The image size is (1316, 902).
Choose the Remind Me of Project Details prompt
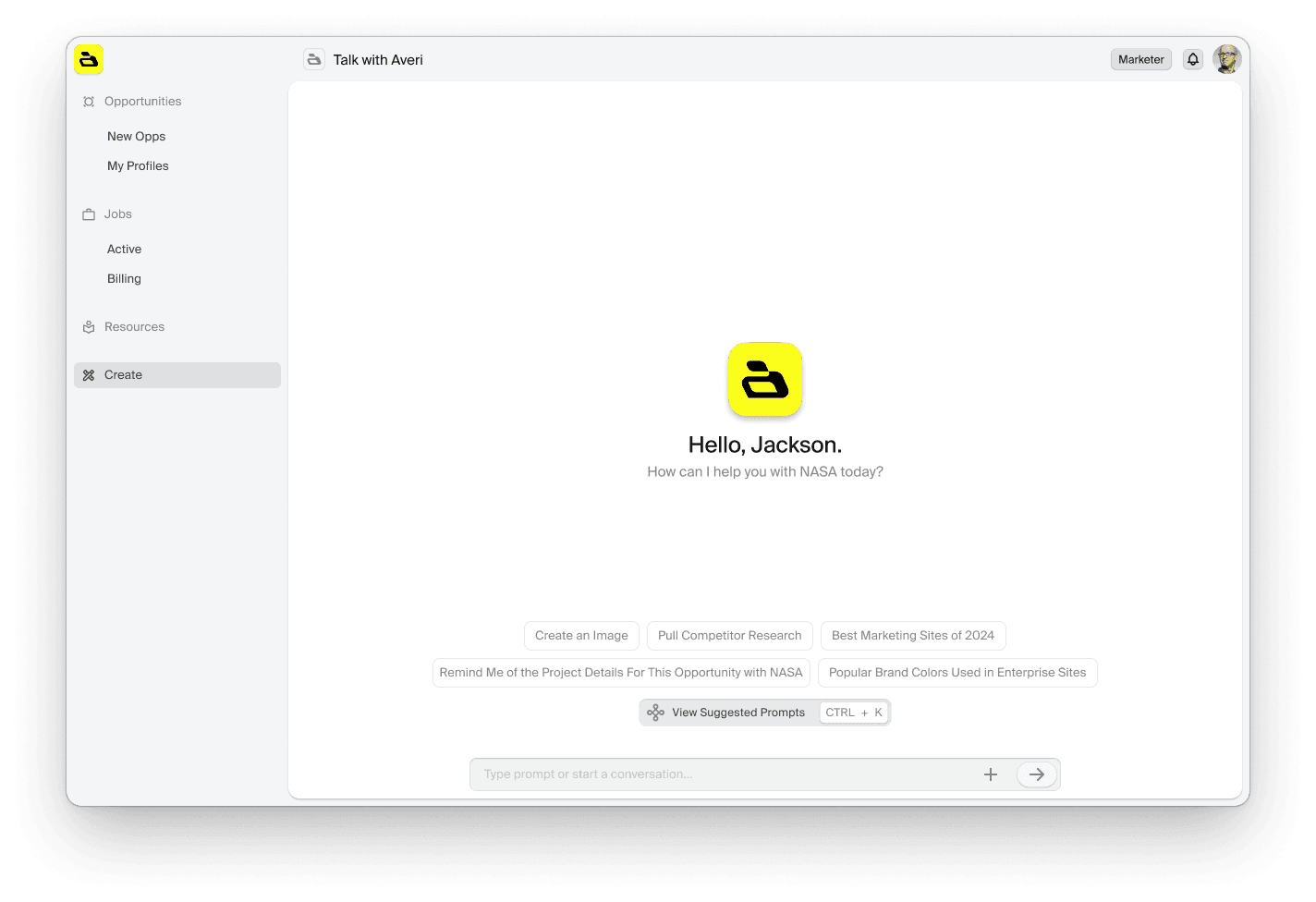tap(621, 673)
